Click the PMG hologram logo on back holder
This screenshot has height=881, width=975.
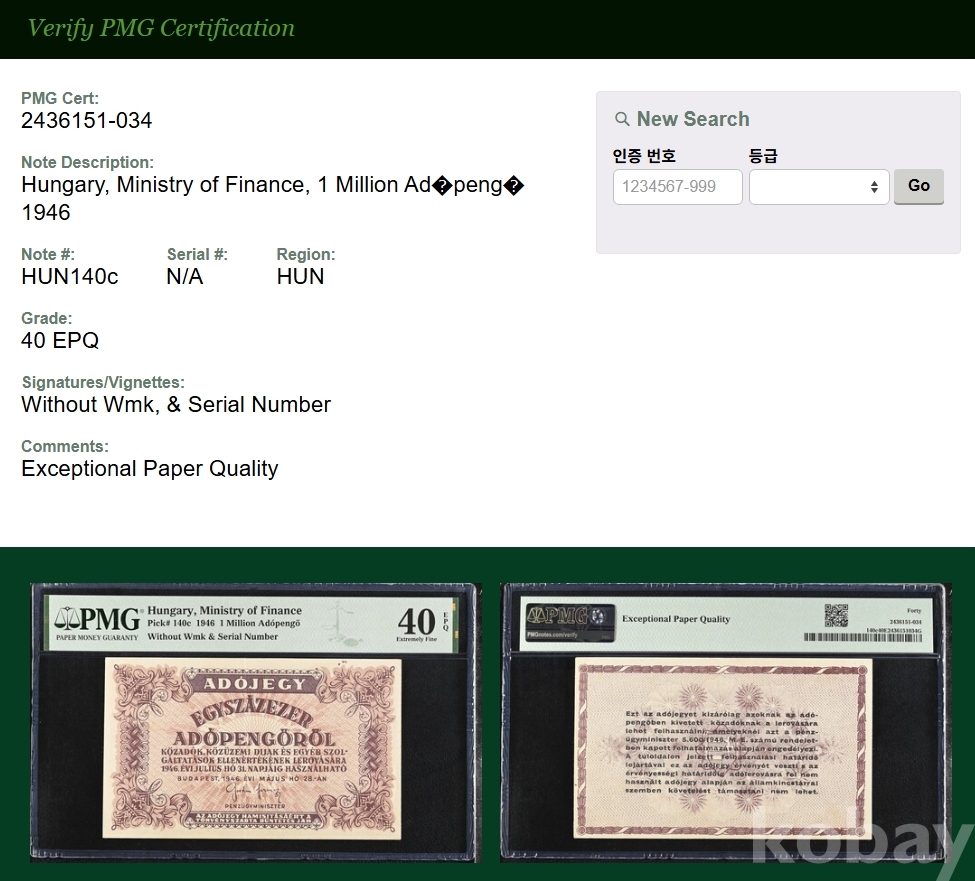570,622
